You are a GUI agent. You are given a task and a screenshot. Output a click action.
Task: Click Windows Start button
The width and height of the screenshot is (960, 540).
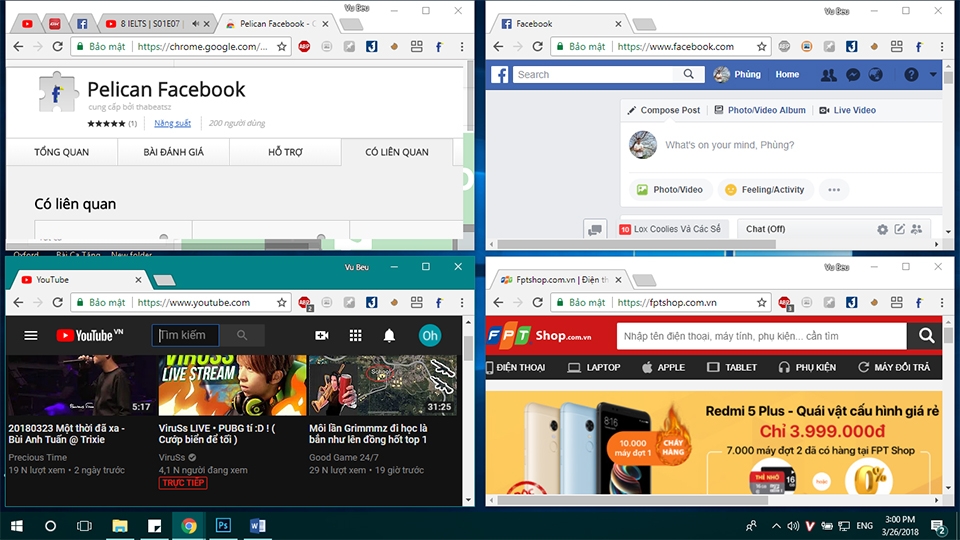click(17, 525)
